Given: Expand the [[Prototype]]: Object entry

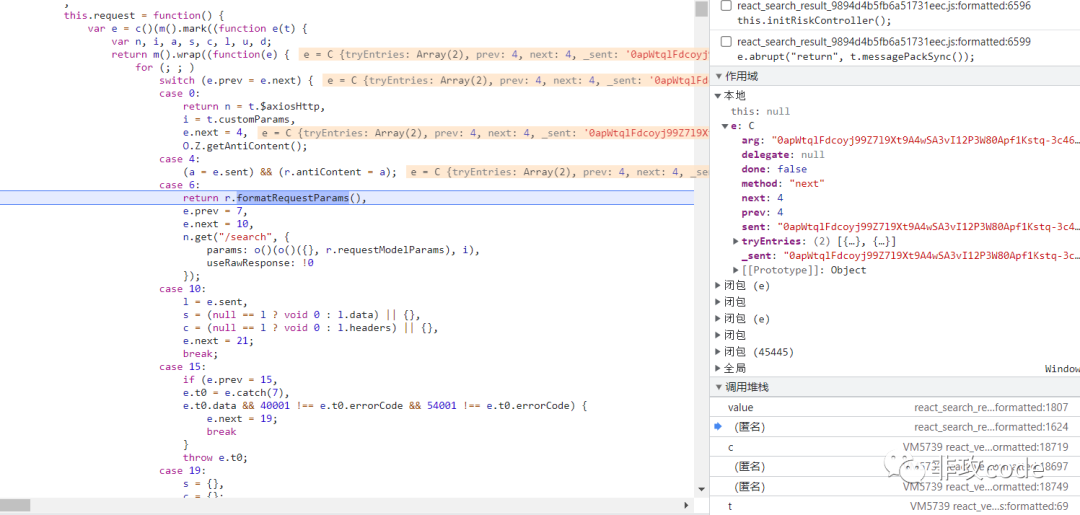Looking at the screenshot, I should point(736,270).
